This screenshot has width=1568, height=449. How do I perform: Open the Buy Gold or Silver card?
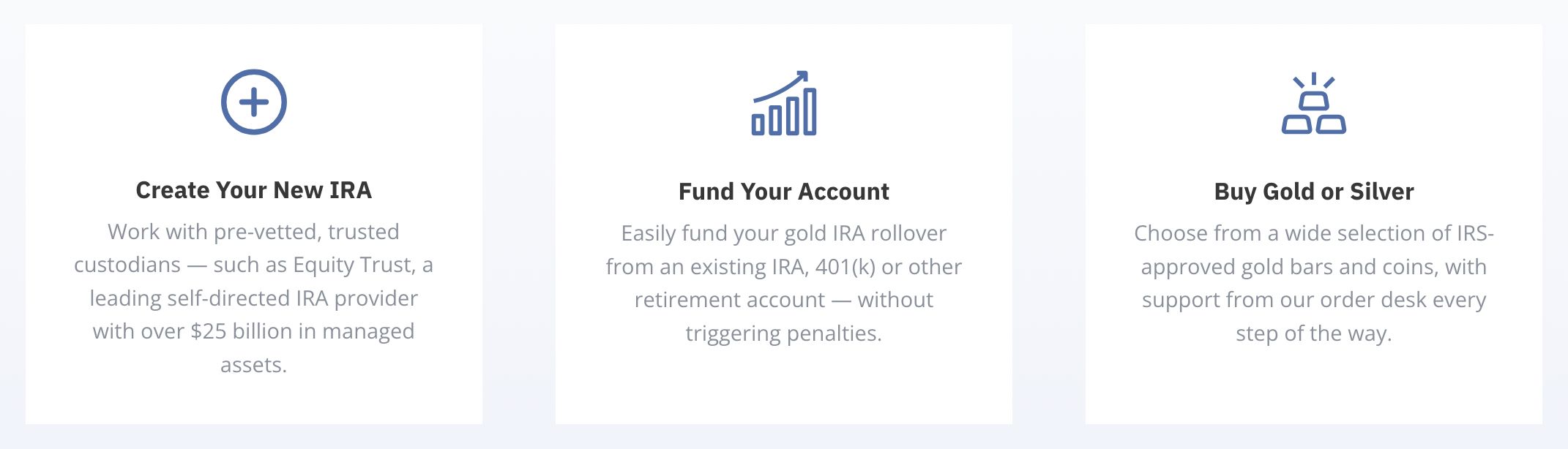point(1314,224)
